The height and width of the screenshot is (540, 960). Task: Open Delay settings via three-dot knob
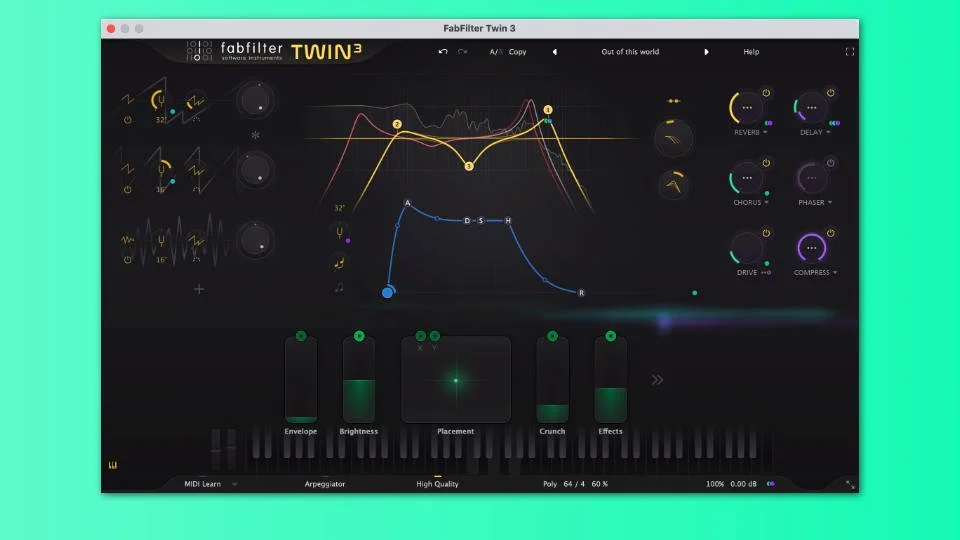[x=812, y=108]
